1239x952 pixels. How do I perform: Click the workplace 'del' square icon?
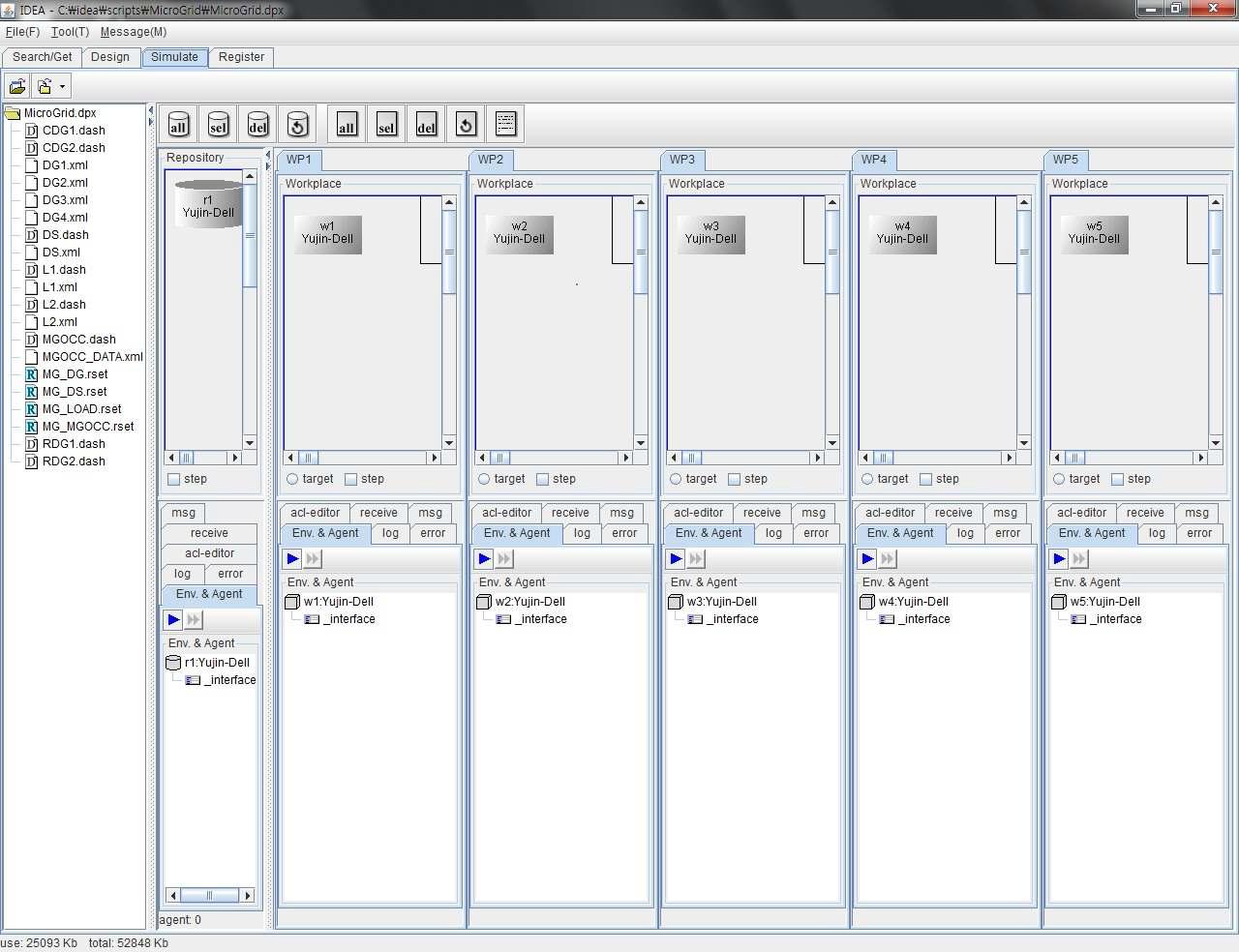[x=426, y=124]
